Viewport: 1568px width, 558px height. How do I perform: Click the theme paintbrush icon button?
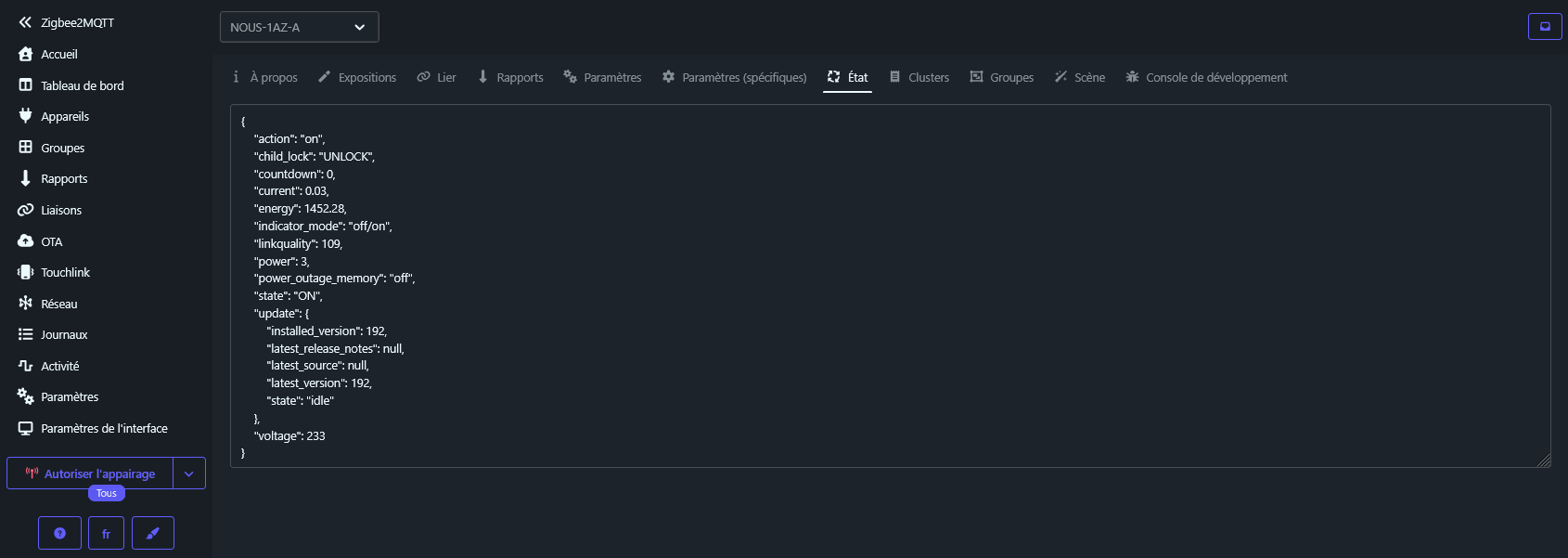[x=153, y=533]
